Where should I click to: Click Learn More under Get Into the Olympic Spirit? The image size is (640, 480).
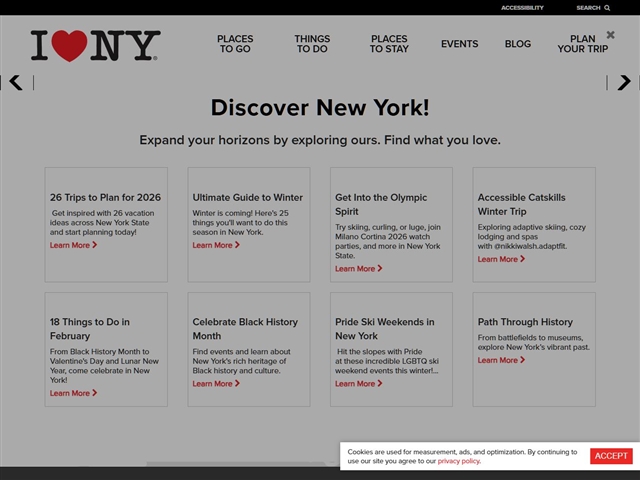coord(358,269)
